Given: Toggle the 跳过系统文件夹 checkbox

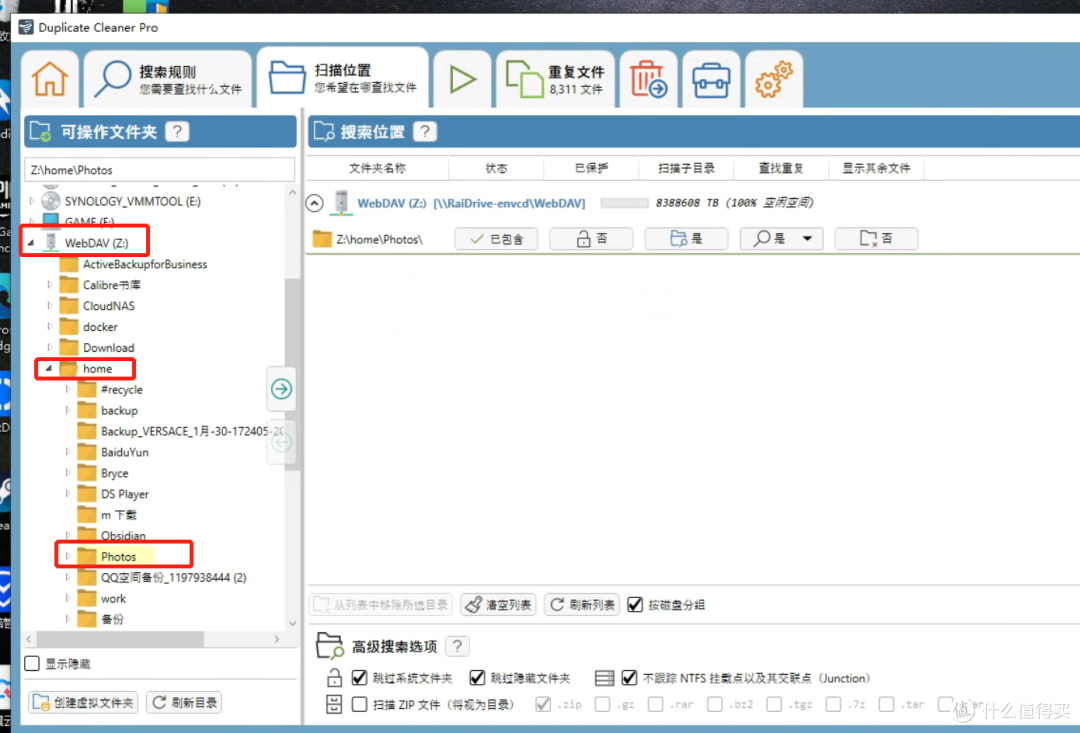Looking at the screenshot, I should [359, 678].
